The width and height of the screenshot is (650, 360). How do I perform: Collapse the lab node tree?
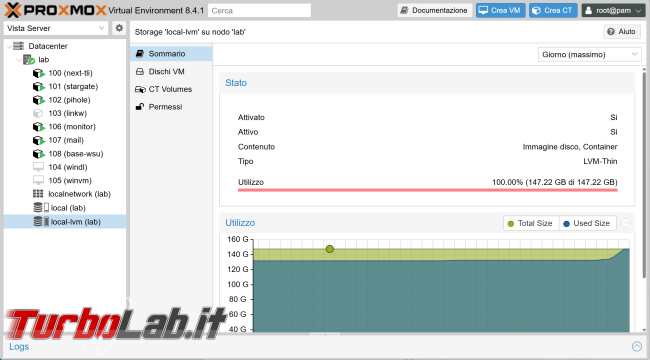[19, 60]
